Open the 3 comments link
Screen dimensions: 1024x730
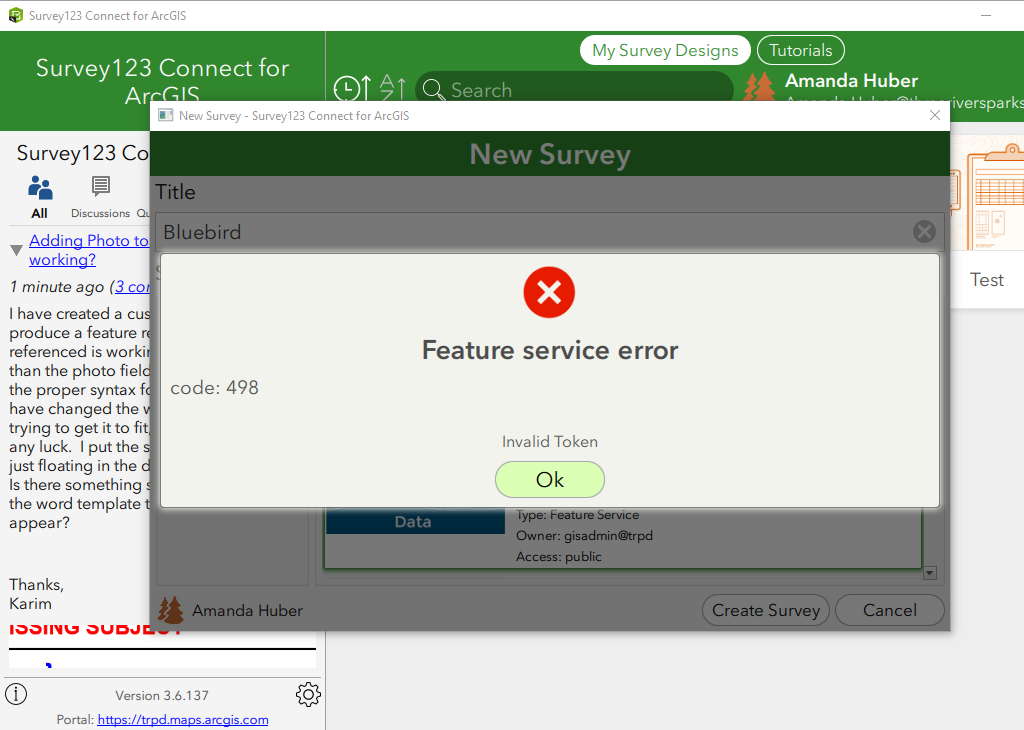pyautogui.click(x=133, y=287)
